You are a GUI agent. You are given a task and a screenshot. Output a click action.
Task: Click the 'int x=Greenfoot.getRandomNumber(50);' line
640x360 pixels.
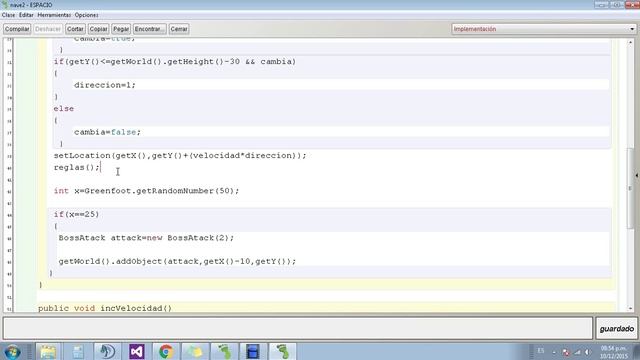point(147,191)
